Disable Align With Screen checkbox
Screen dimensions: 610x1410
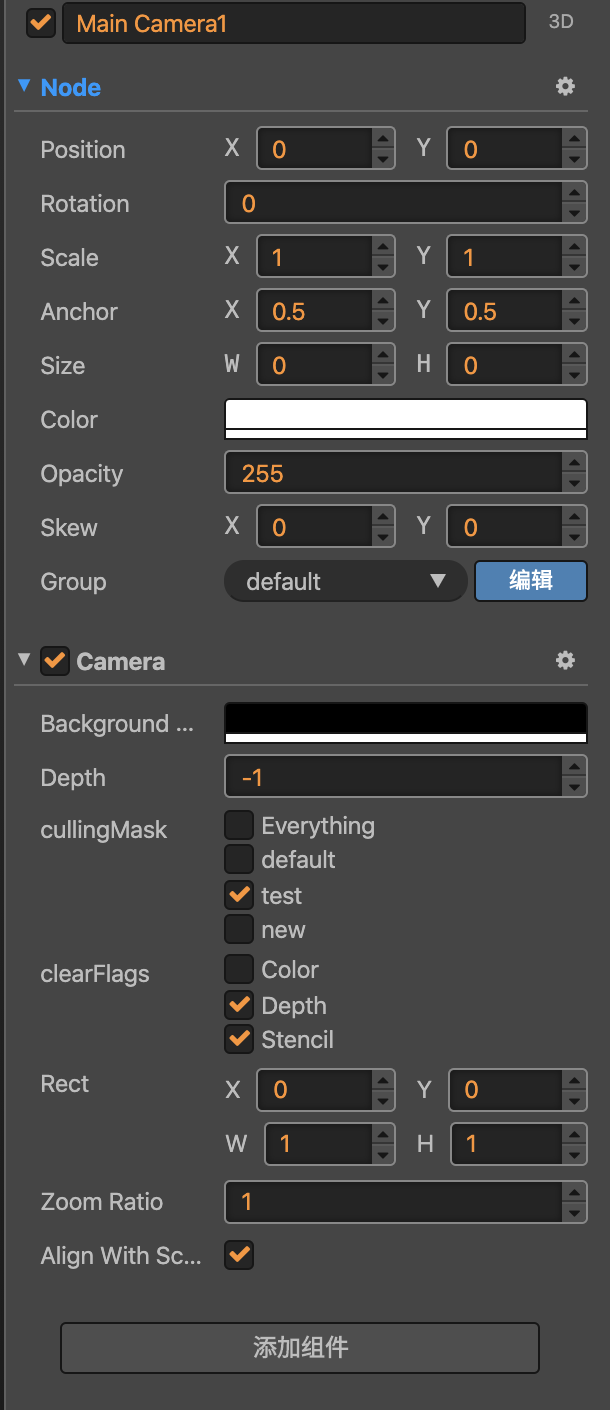point(239,1255)
